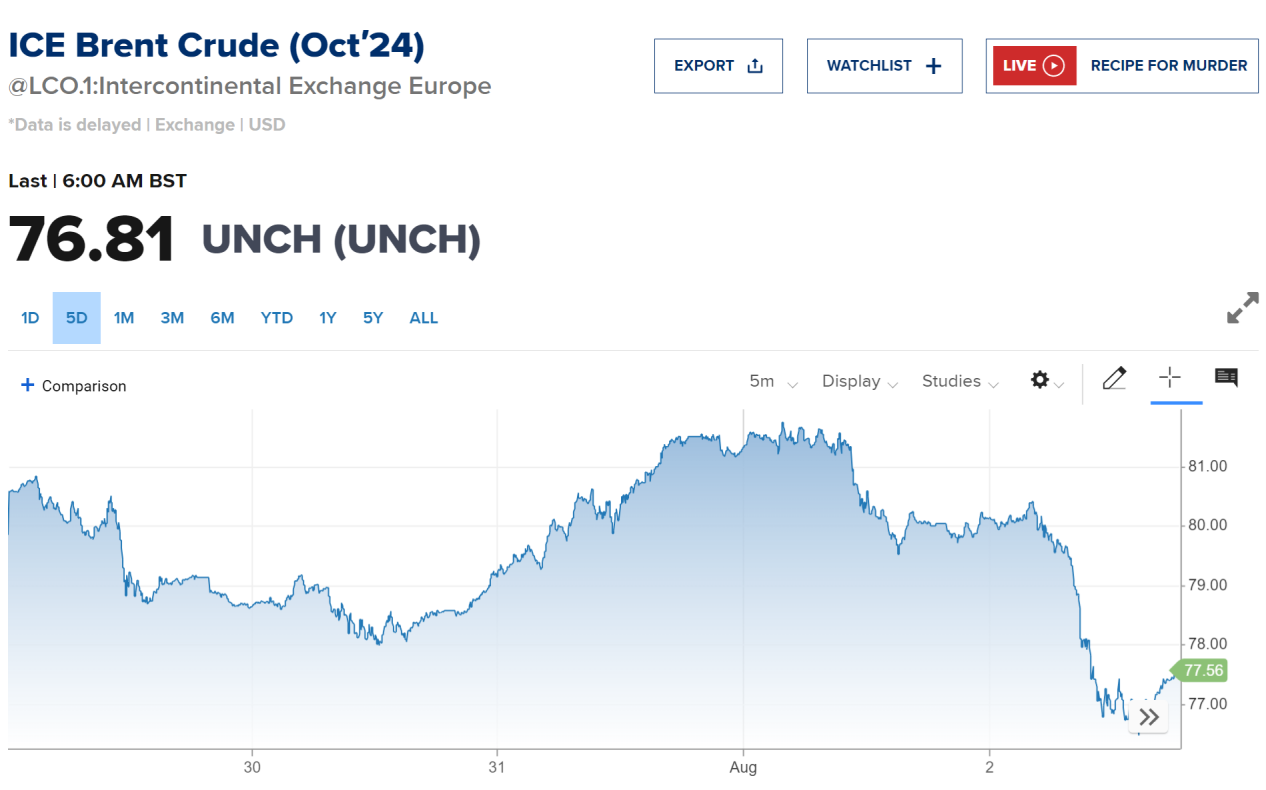
Task: Open the chart comments icon
Action: click(x=1226, y=378)
